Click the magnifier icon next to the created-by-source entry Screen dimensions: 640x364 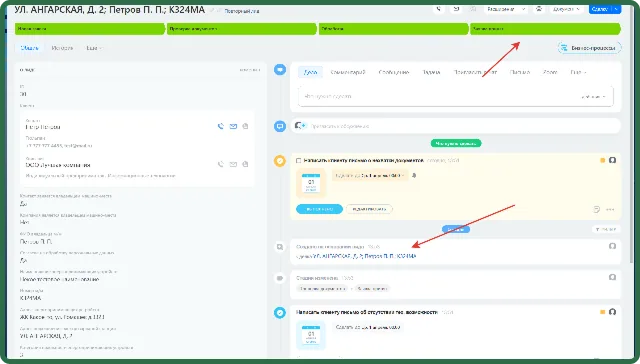tap(280, 247)
